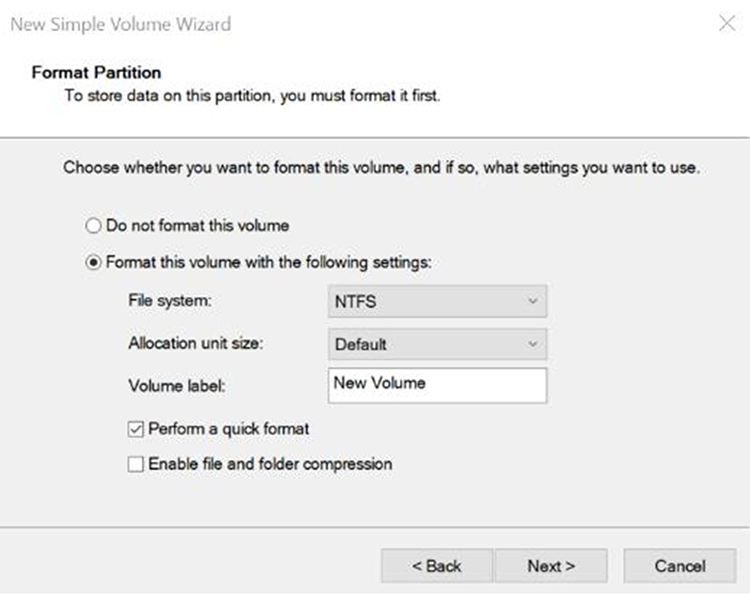Image resolution: width=750 pixels, height=594 pixels.
Task: Click the "New Simple Volume Wizard" window title
Action: pos(120,24)
